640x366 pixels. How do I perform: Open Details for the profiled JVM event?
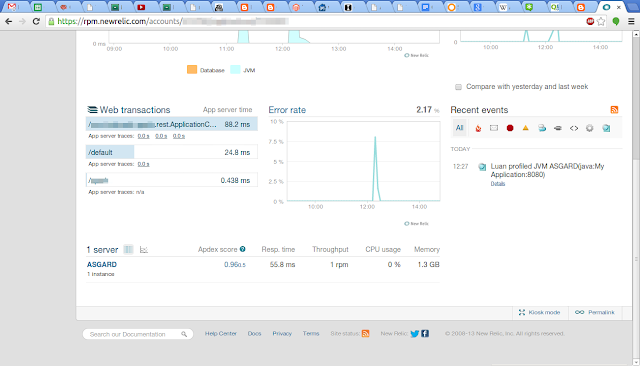(498, 184)
